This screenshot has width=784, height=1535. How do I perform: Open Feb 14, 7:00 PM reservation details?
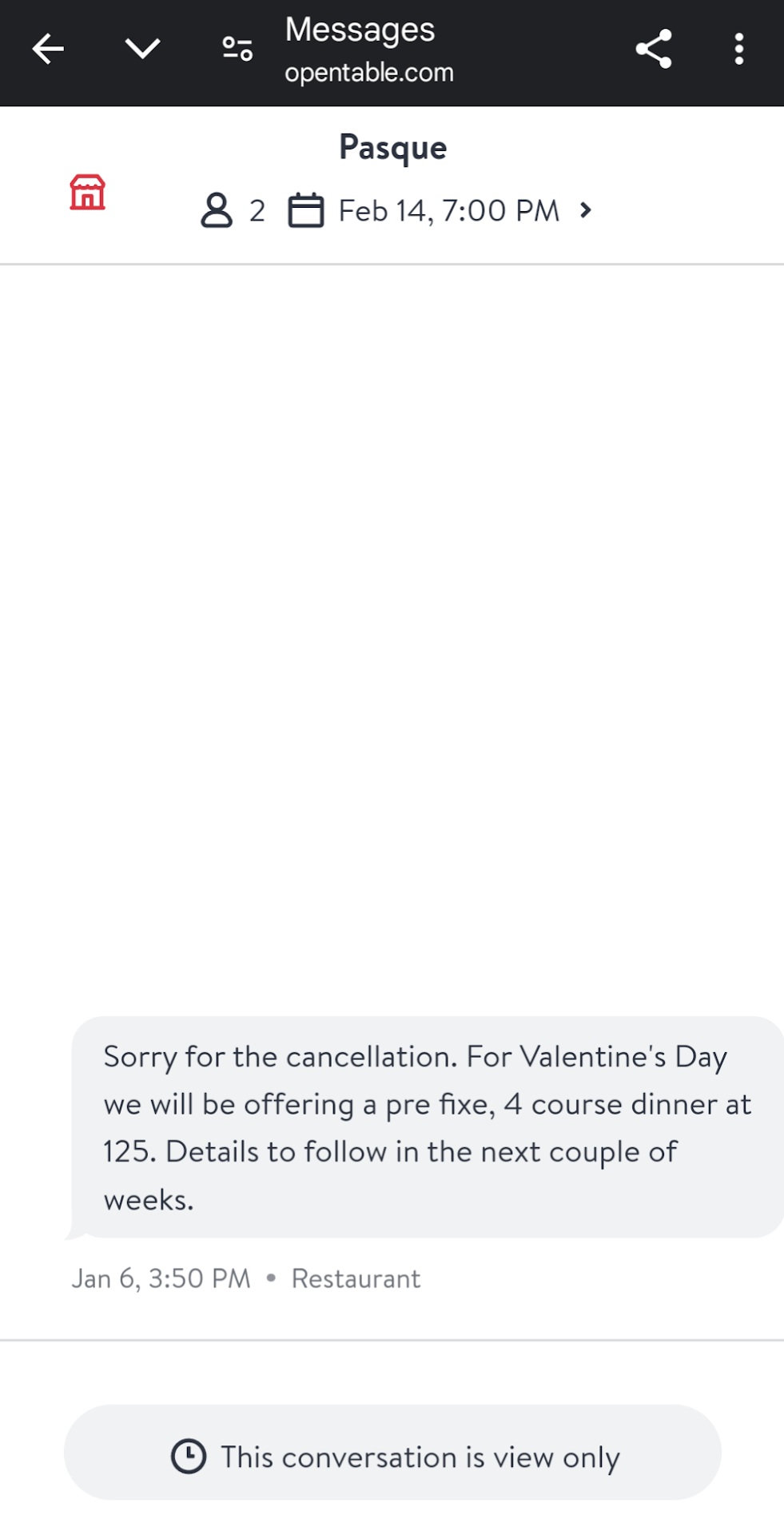point(448,211)
